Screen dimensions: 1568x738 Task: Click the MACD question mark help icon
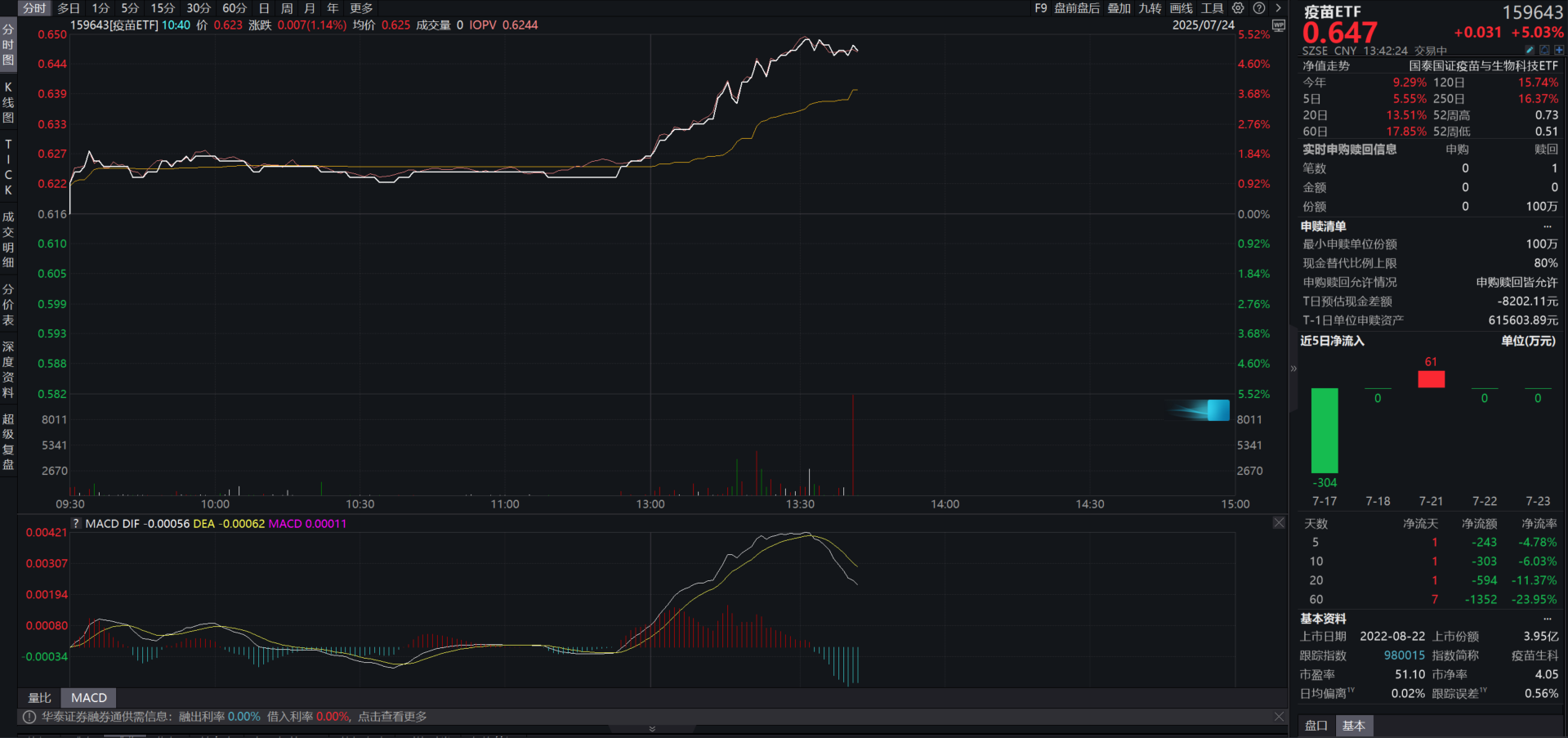click(76, 524)
